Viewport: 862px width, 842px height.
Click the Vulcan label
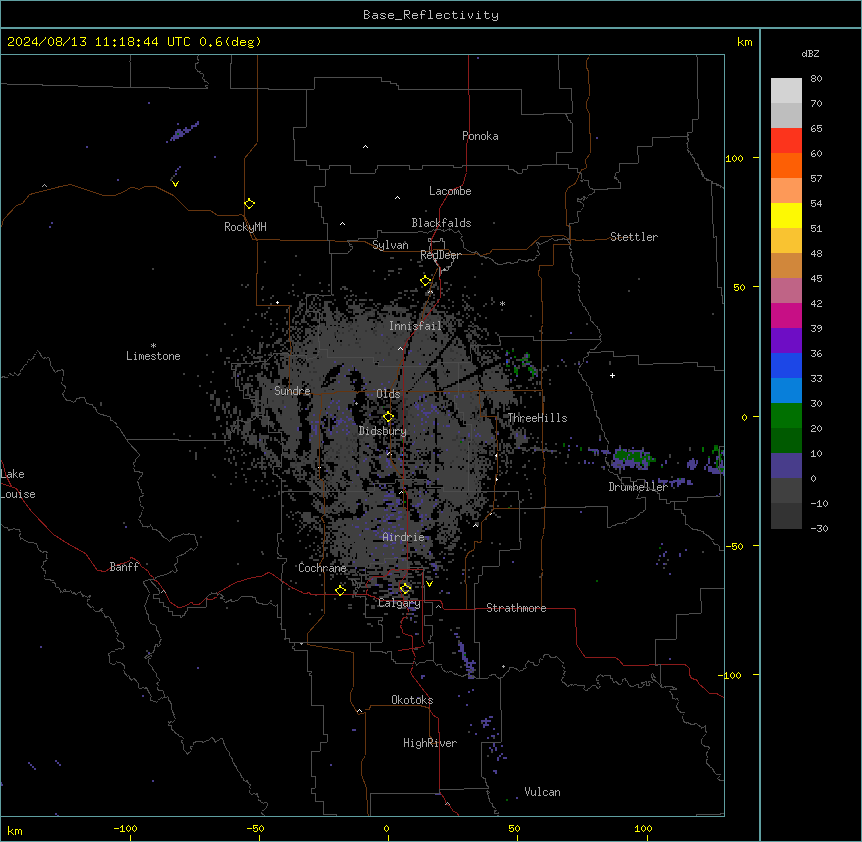[542, 792]
